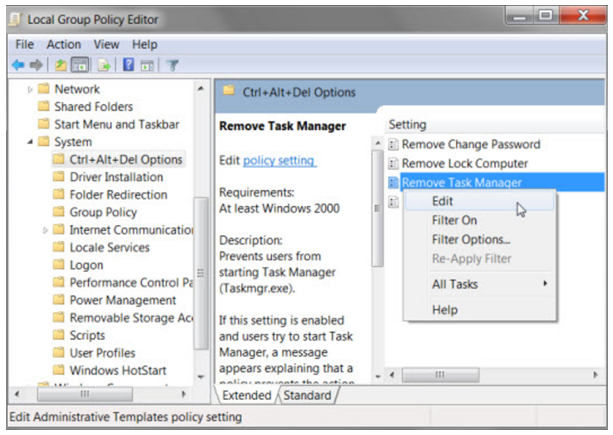Expand the Internet Communication tree node
The height and width of the screenshot is (435, 613).
[x=46, y=230]
